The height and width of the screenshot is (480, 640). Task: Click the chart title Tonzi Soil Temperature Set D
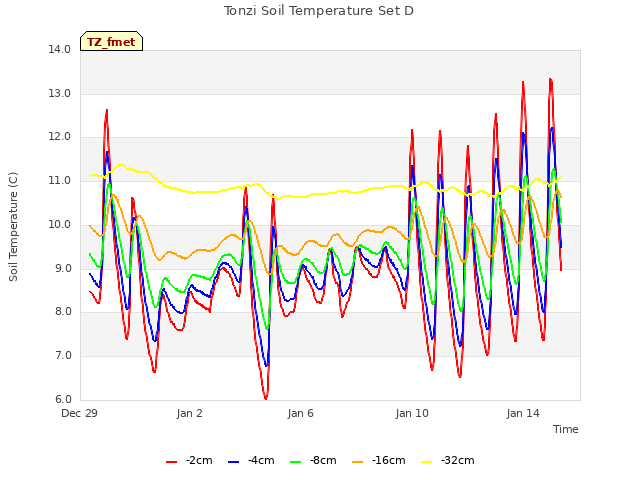(319, 11)
